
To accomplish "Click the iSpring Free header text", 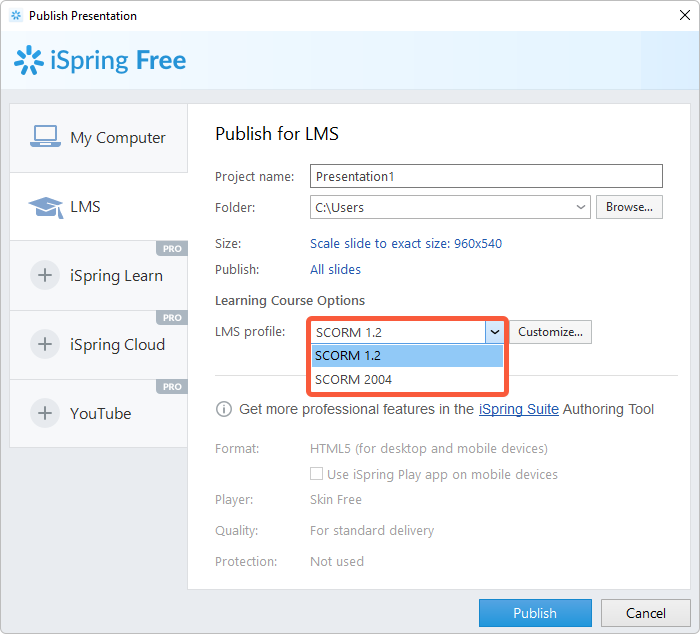I will click(x=118, y=61).
